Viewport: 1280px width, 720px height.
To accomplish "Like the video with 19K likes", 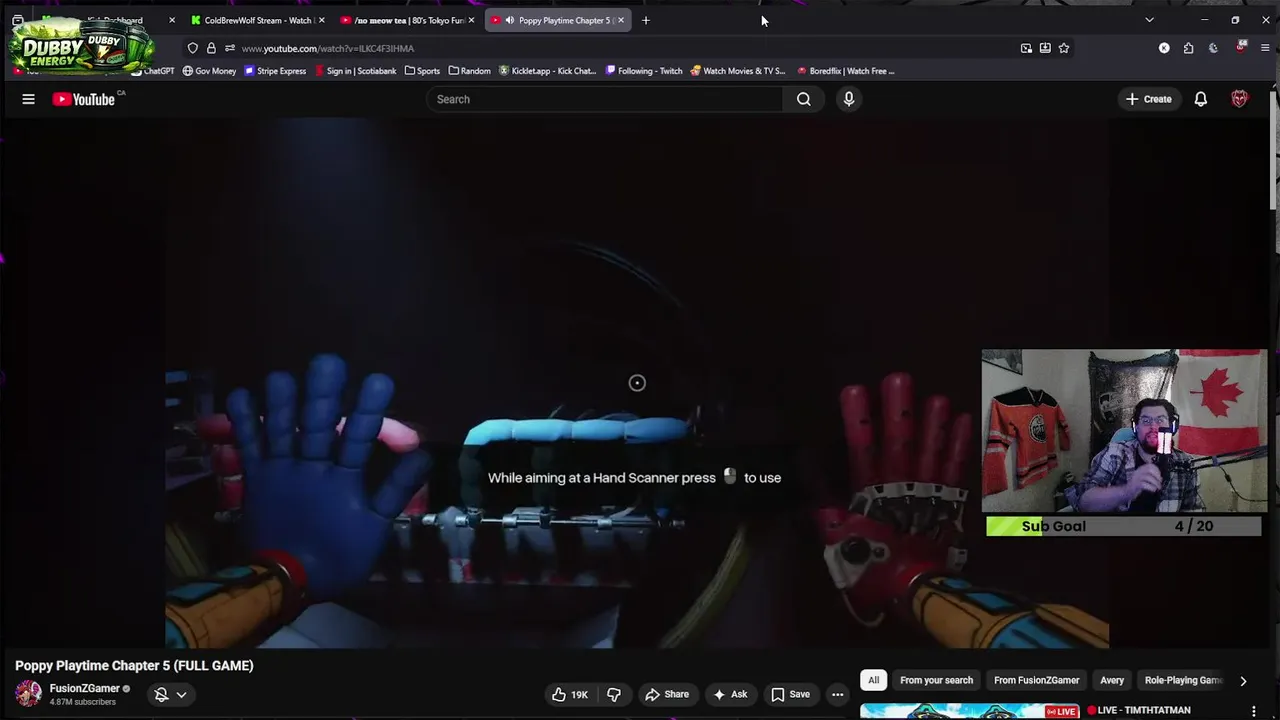I will point(570,694).
